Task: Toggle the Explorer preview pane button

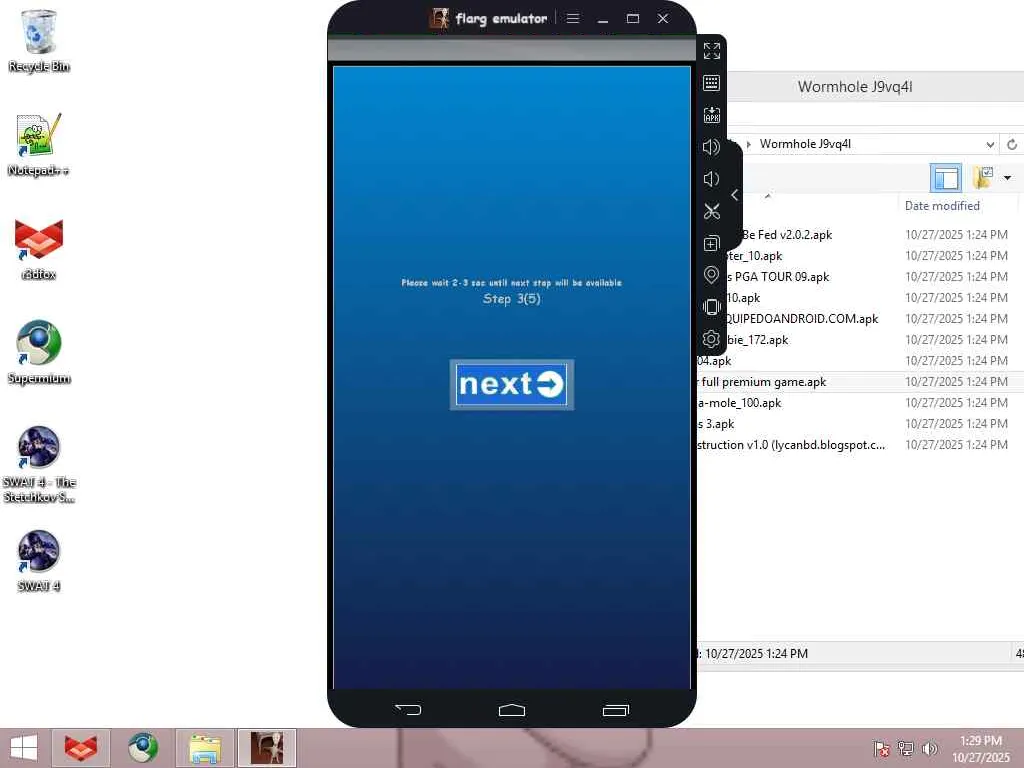Action: tap(946, 178)
